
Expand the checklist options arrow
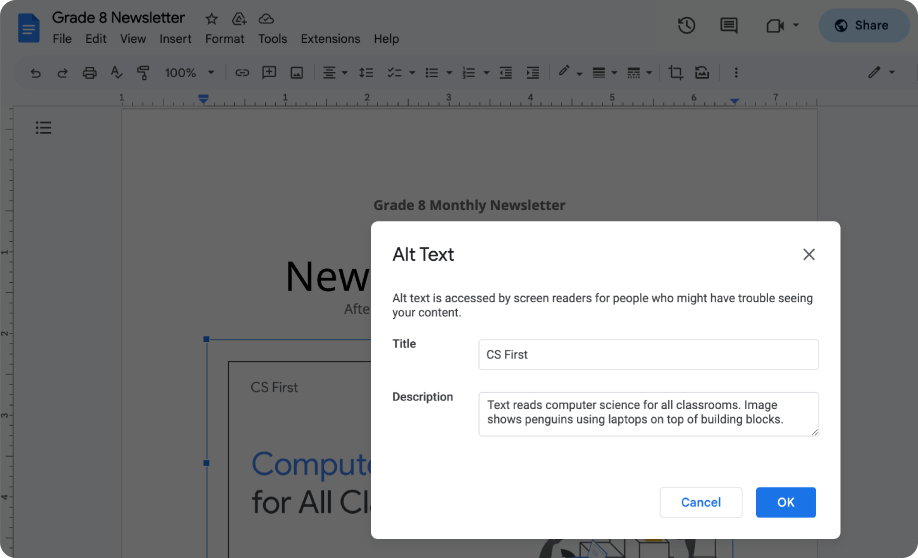pyautogui.click(x=412, y=73)
